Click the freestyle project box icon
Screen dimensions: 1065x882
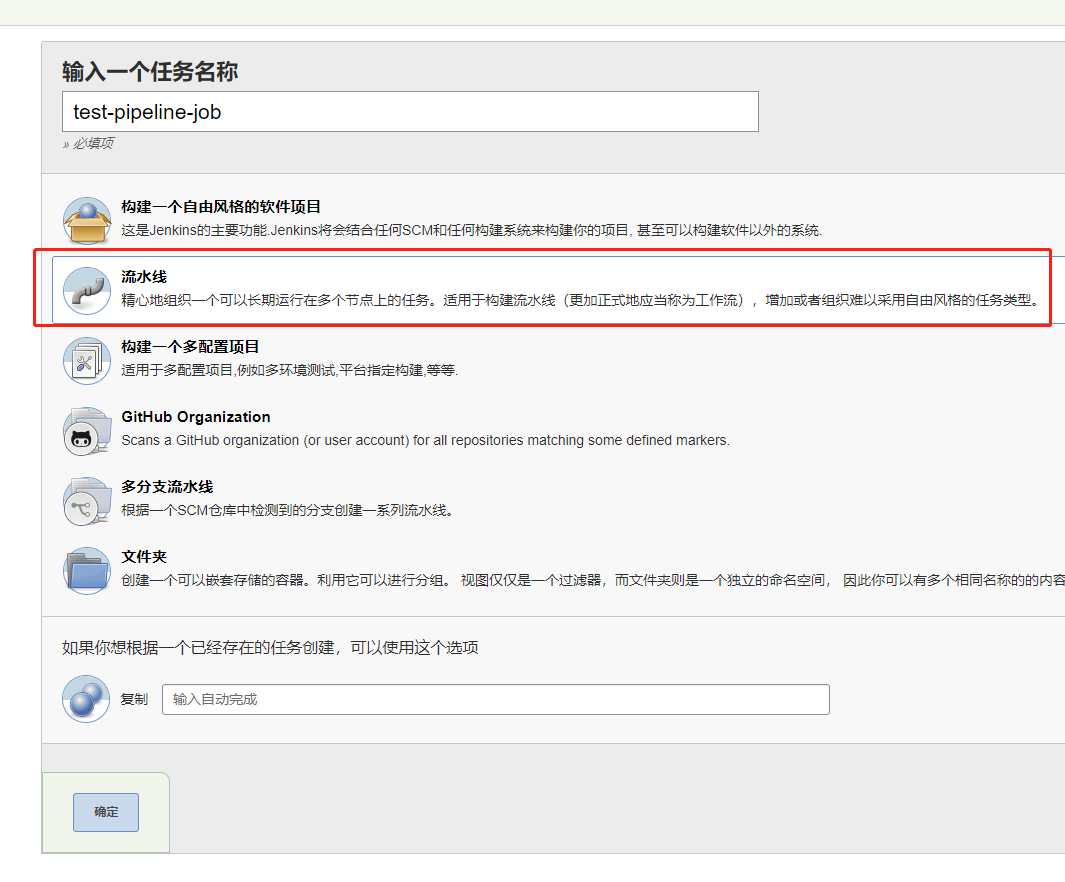(86, 220)
